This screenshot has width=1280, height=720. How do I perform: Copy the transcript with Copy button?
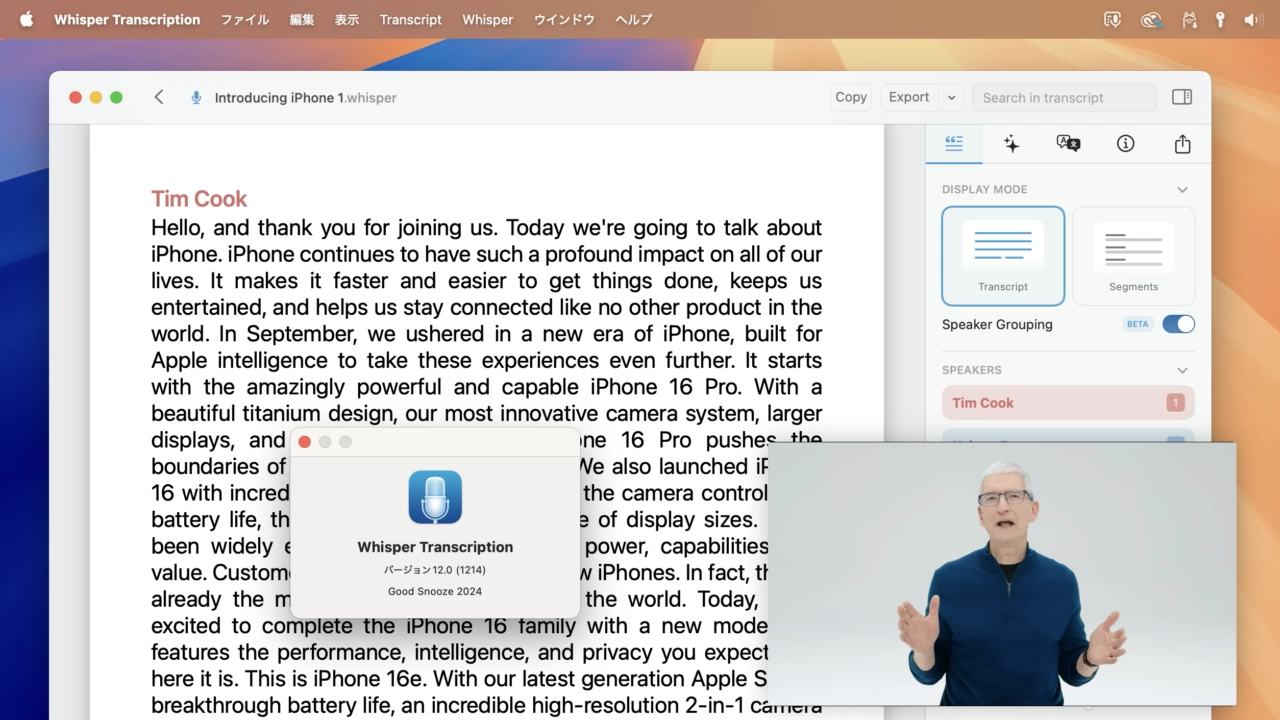tap(851, 97)
